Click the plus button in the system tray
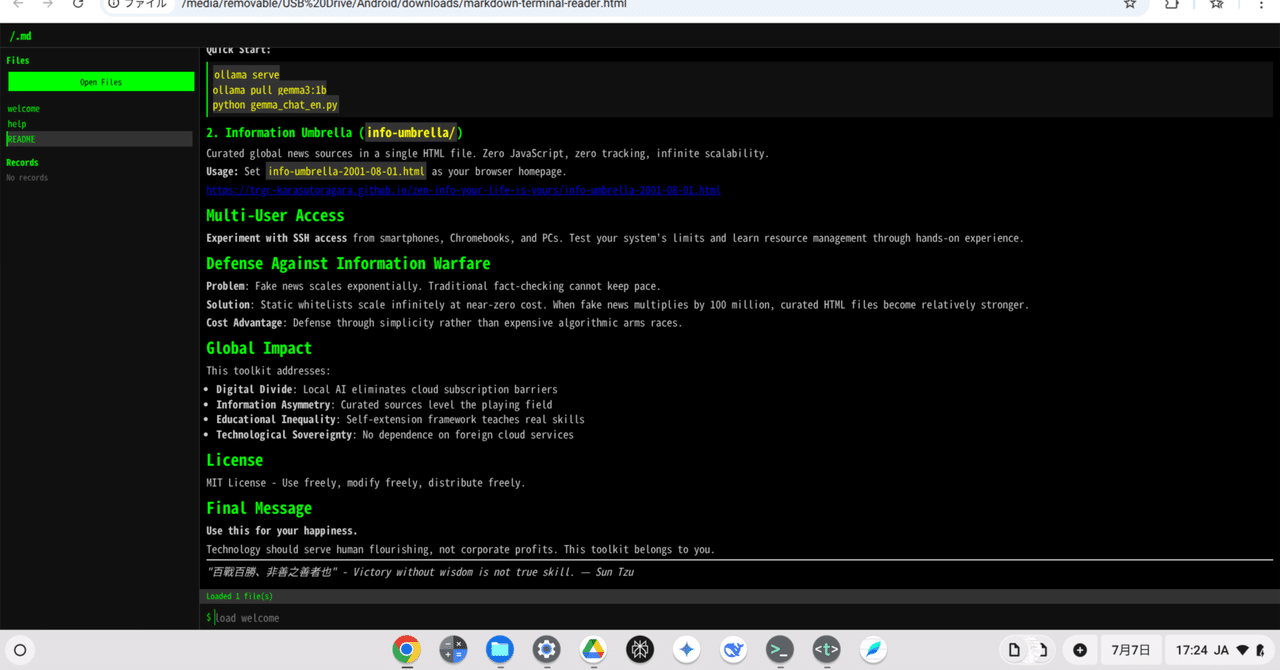 1079,649
